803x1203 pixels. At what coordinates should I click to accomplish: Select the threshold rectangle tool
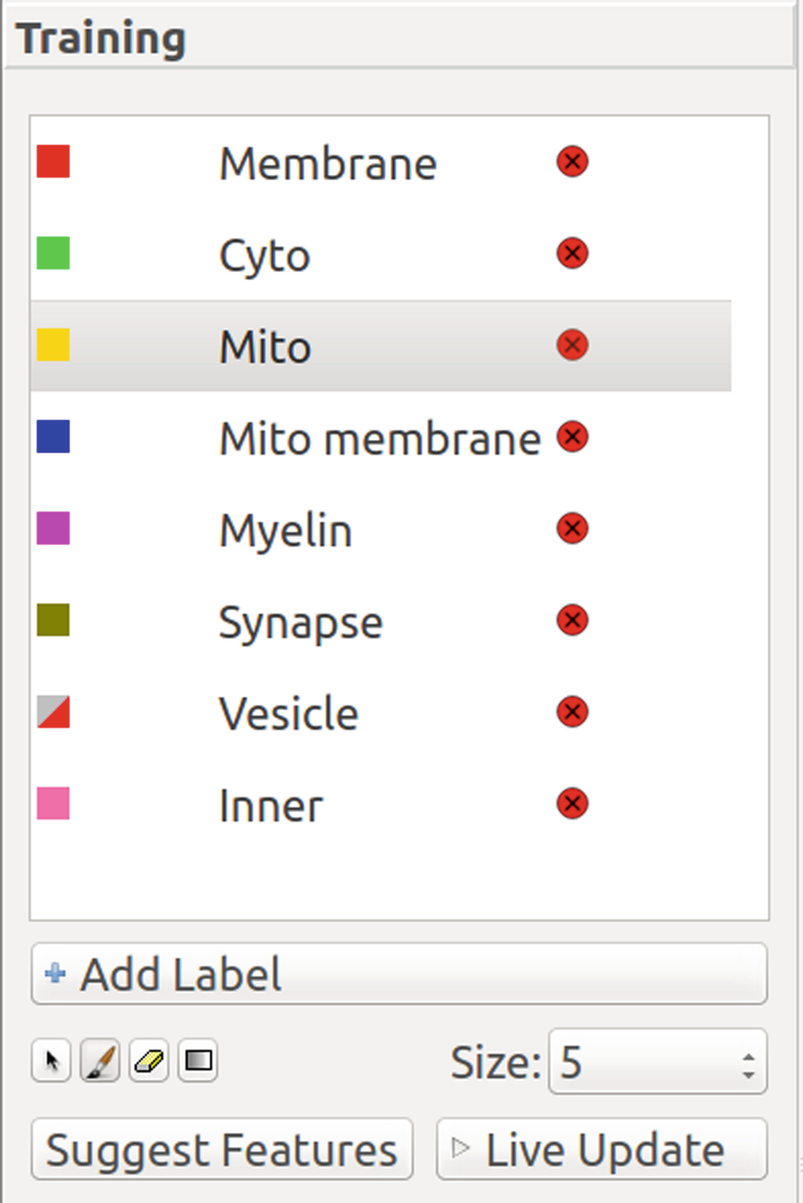coord(198,1061)
